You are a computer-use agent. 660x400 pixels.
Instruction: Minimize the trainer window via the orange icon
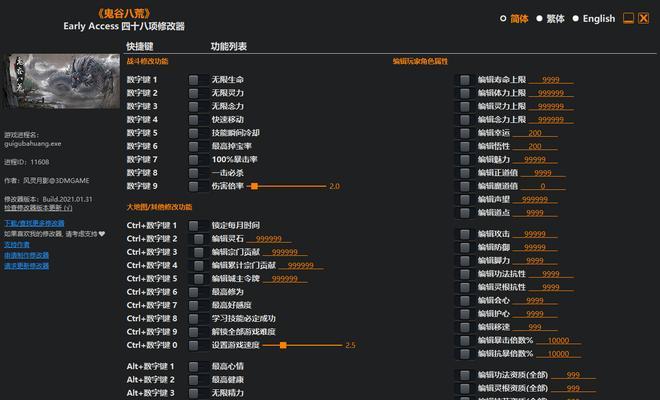628,18
